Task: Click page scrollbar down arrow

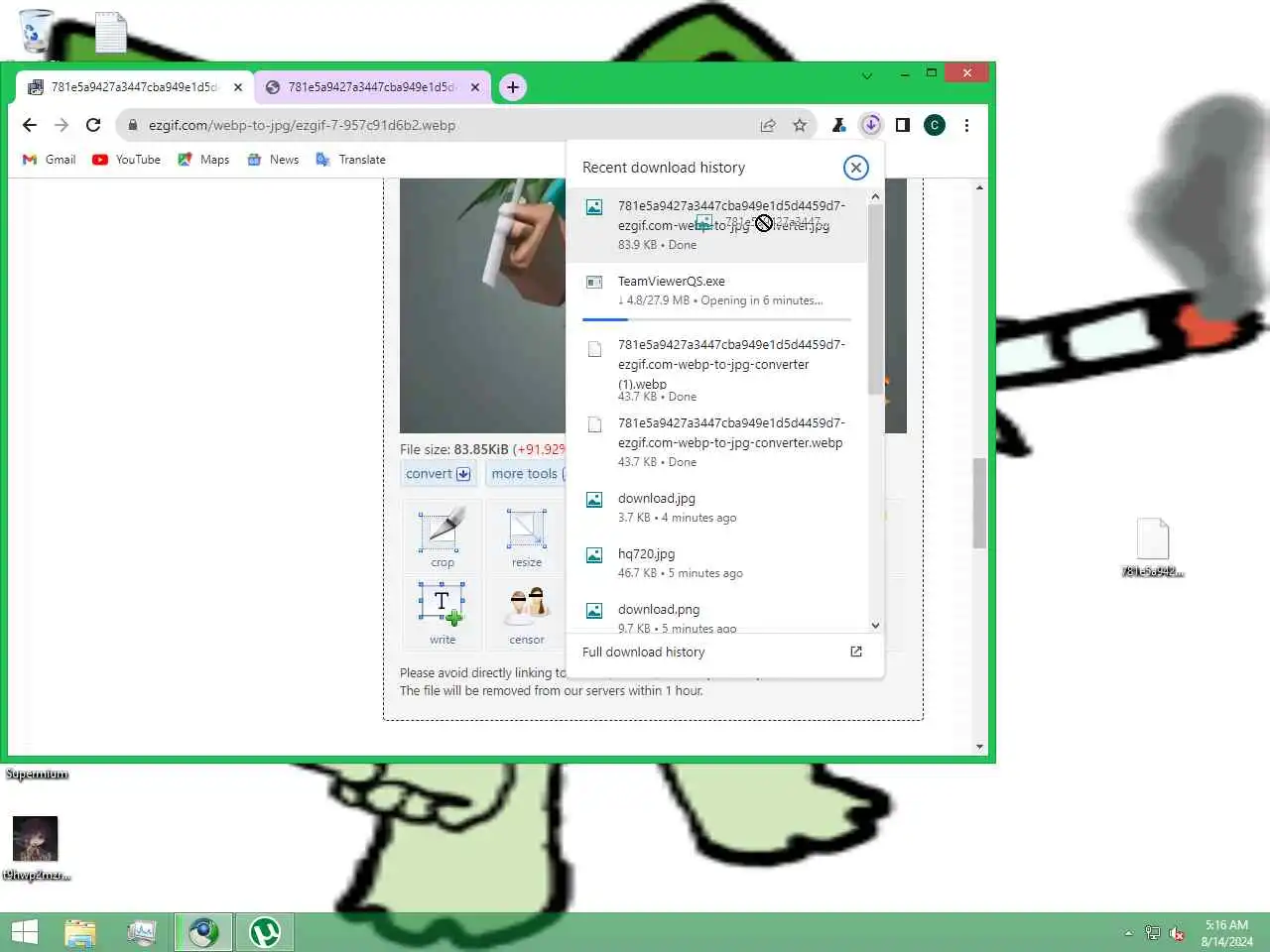Action: 979,747
